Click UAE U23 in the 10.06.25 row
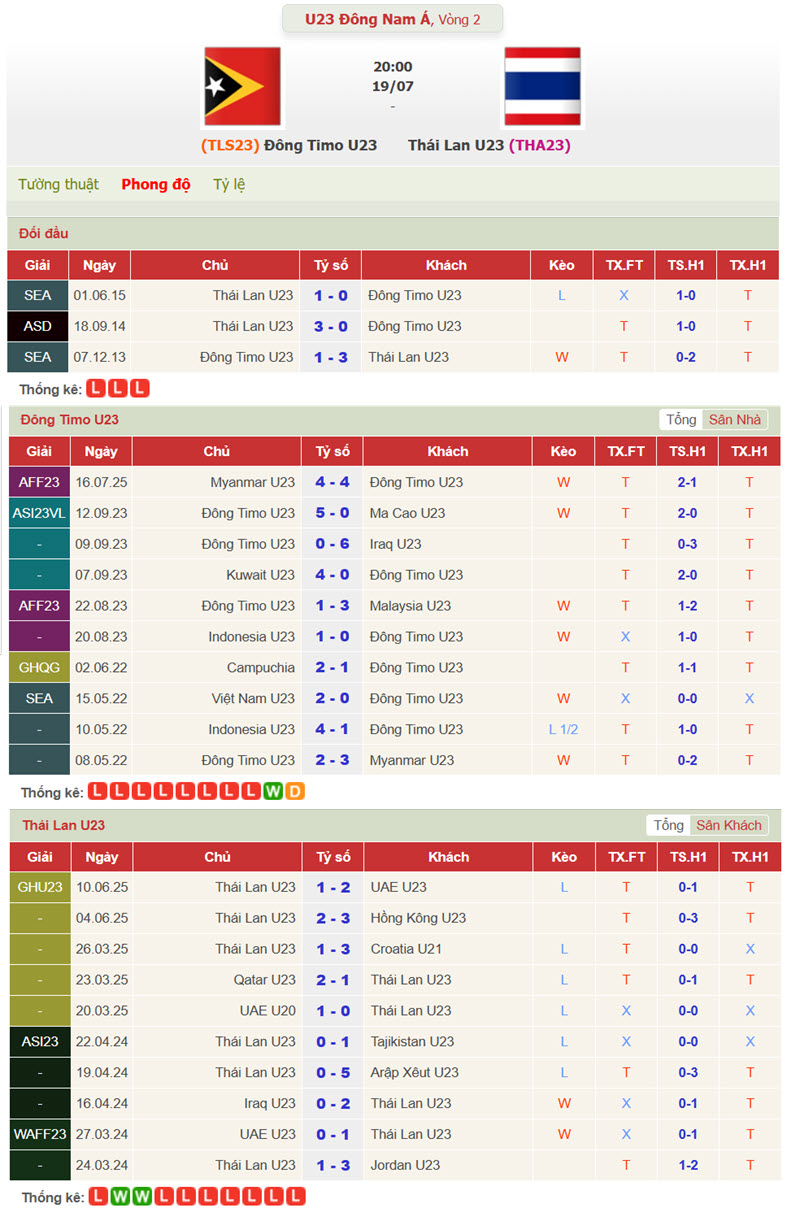Viewport: 800px width, 1208px height. (398, 887)
